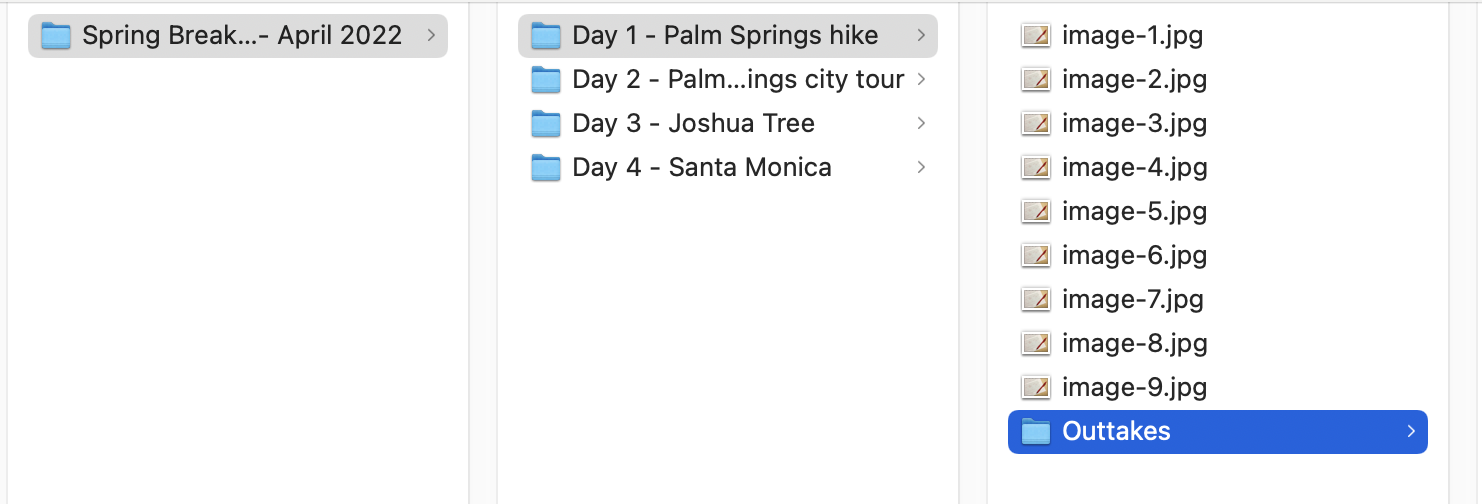Click the Day 2 Palm Springs city tour folder icon
The width and height of the screenshot is (1482, 504).
point(546,80)
